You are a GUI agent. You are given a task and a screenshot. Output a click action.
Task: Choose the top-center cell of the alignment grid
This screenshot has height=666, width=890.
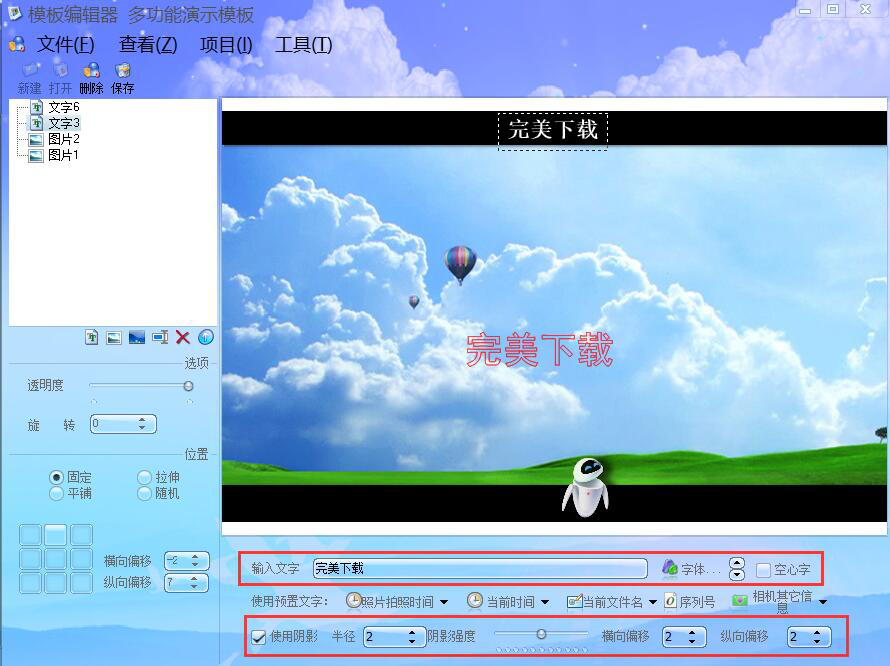click(x=56, y=535)
